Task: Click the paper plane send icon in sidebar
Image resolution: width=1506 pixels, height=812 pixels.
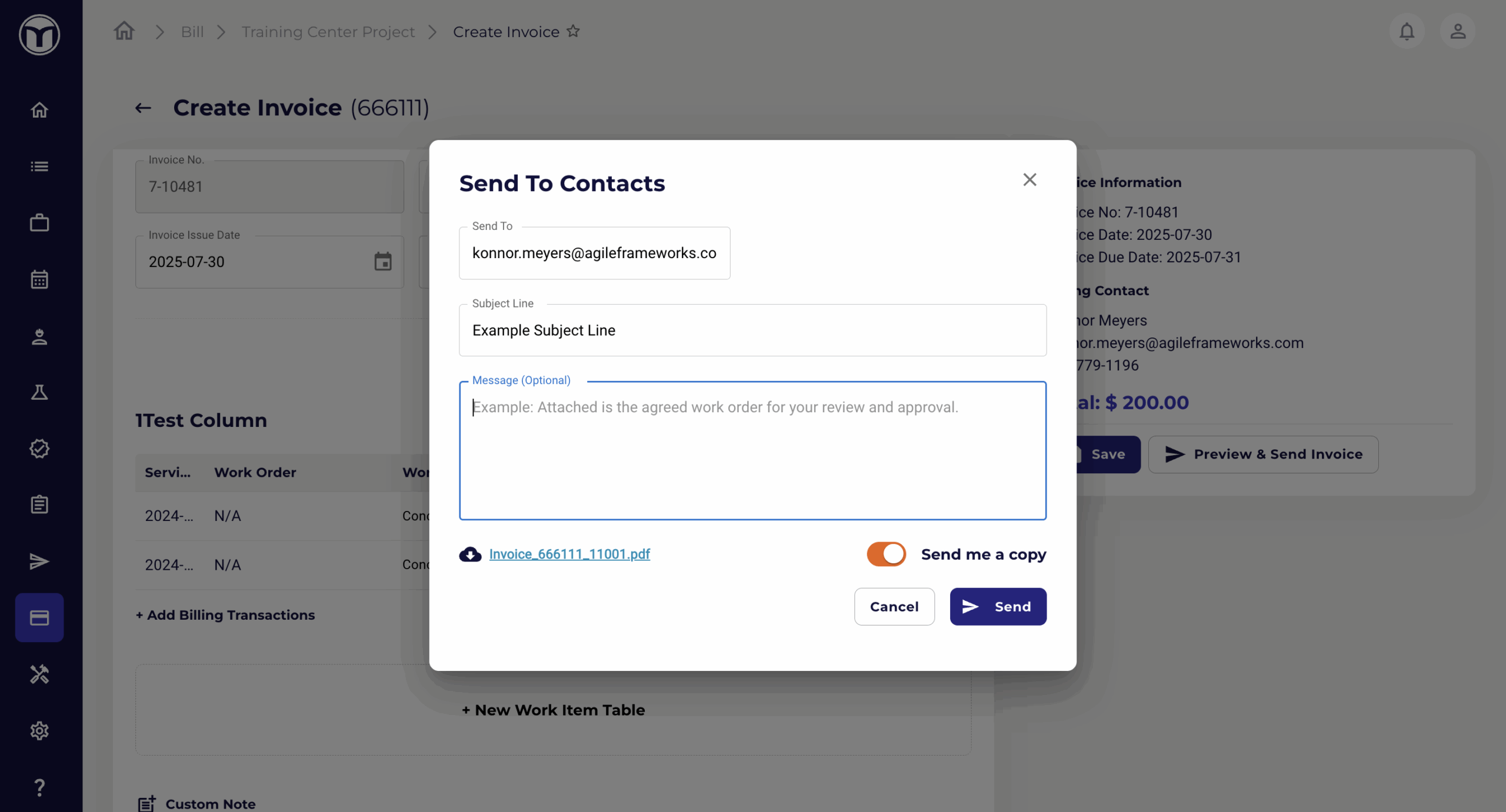Action: pos(39,562)
